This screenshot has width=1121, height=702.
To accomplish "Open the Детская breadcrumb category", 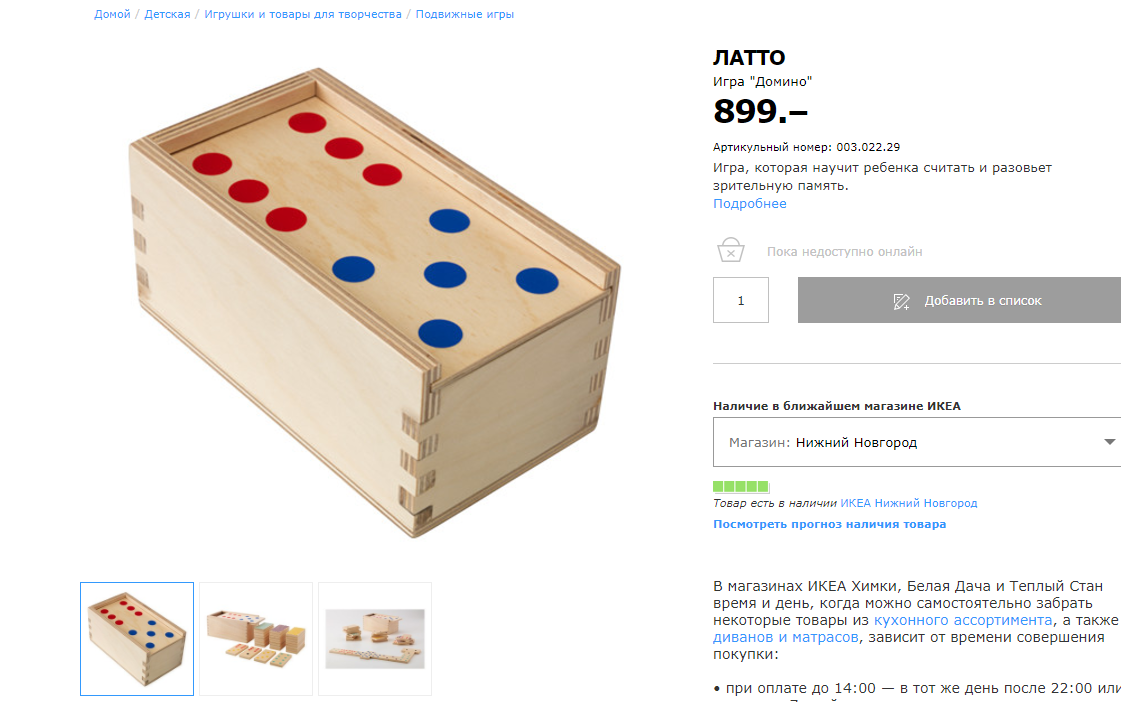I will pyautogui.click(x=167, y=14).
